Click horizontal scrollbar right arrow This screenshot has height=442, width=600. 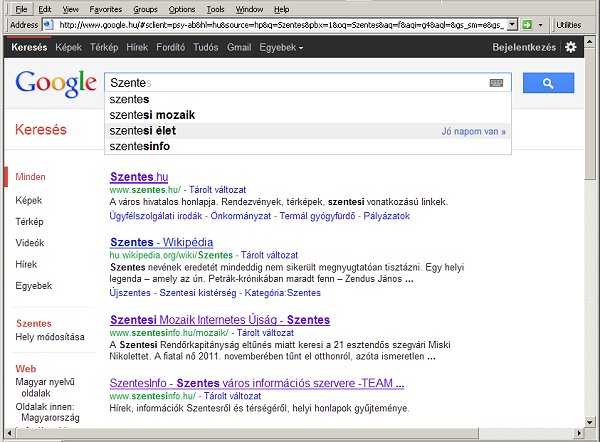(579, 433)
